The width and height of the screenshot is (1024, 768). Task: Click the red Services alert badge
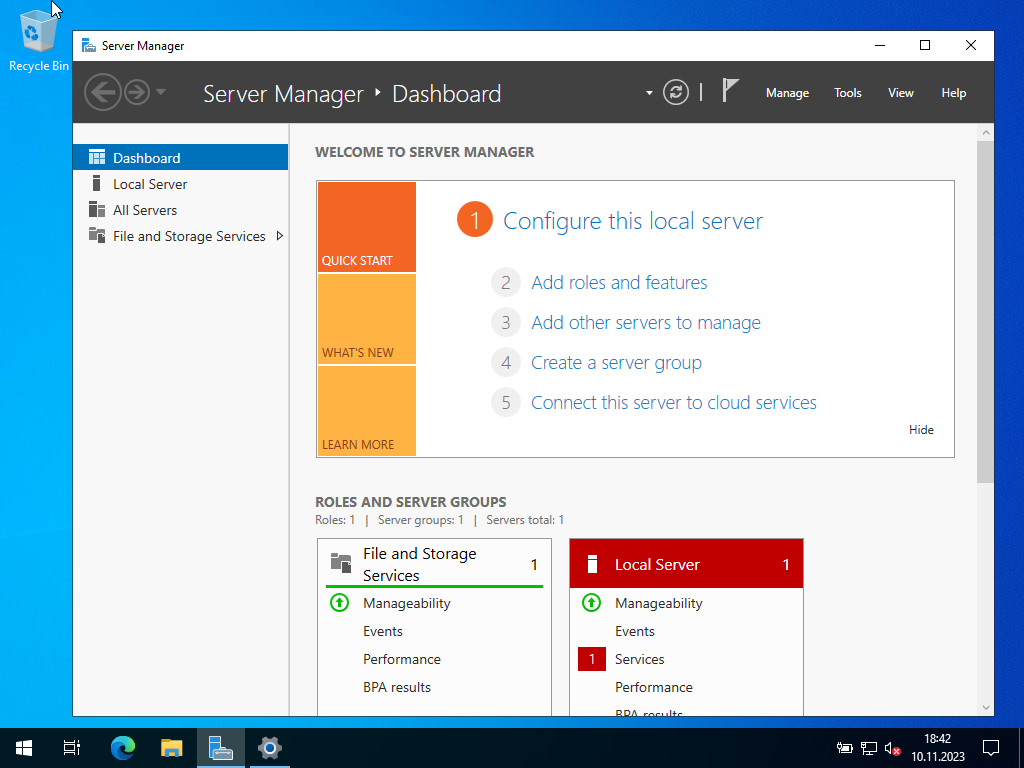coord(592,659)
